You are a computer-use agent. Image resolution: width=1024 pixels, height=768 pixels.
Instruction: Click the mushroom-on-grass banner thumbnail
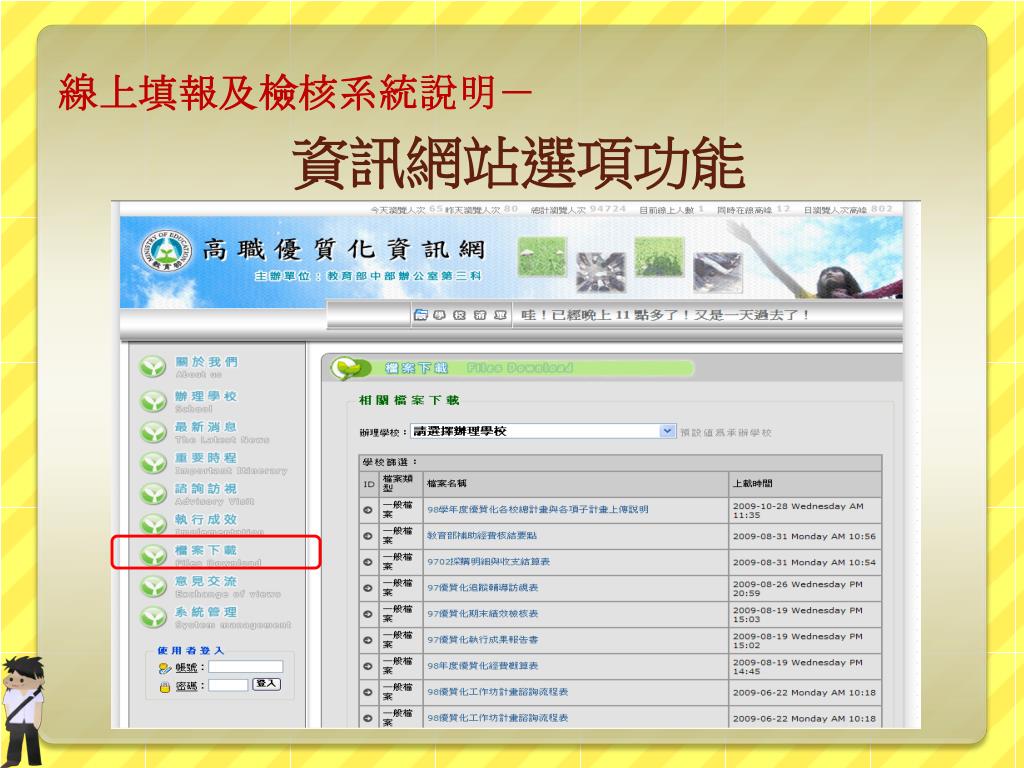point(541,257)
